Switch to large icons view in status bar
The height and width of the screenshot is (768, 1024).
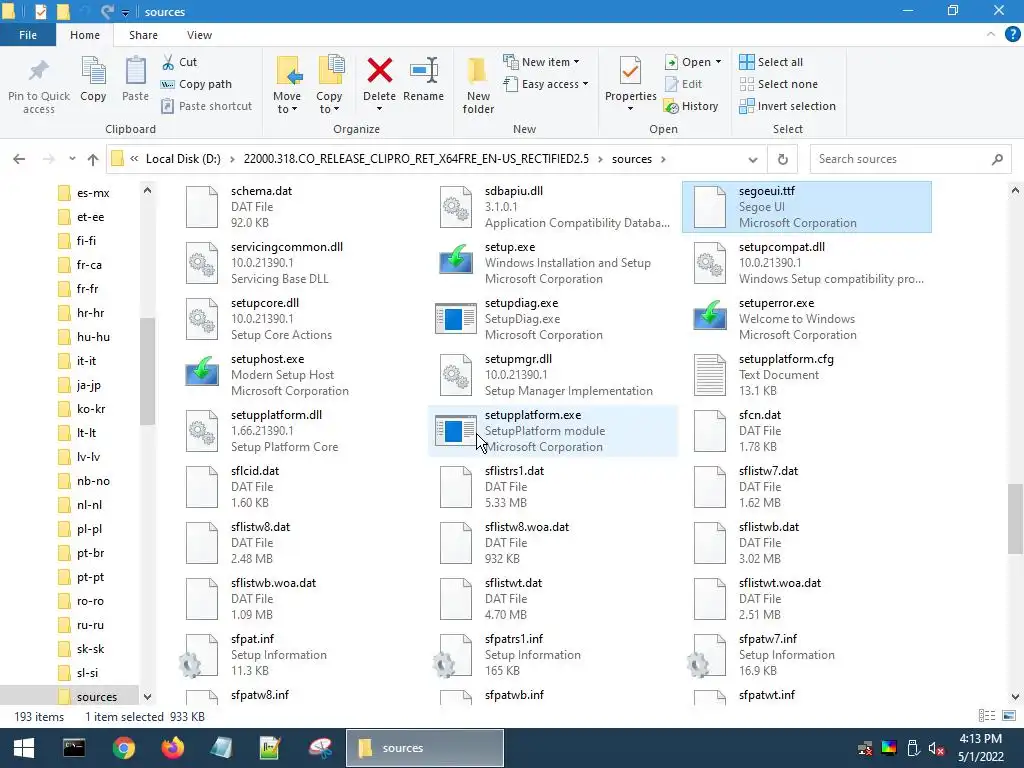click(x=1009, y=716)
